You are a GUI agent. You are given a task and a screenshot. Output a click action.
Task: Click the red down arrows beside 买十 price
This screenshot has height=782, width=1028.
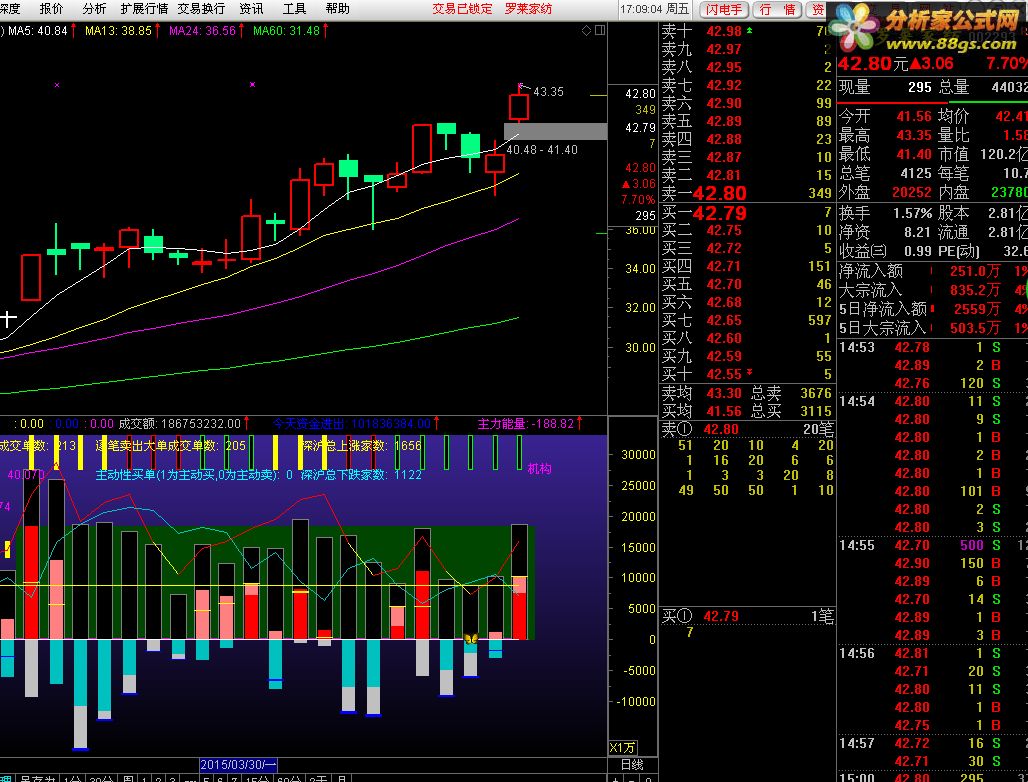pos(749,372)
